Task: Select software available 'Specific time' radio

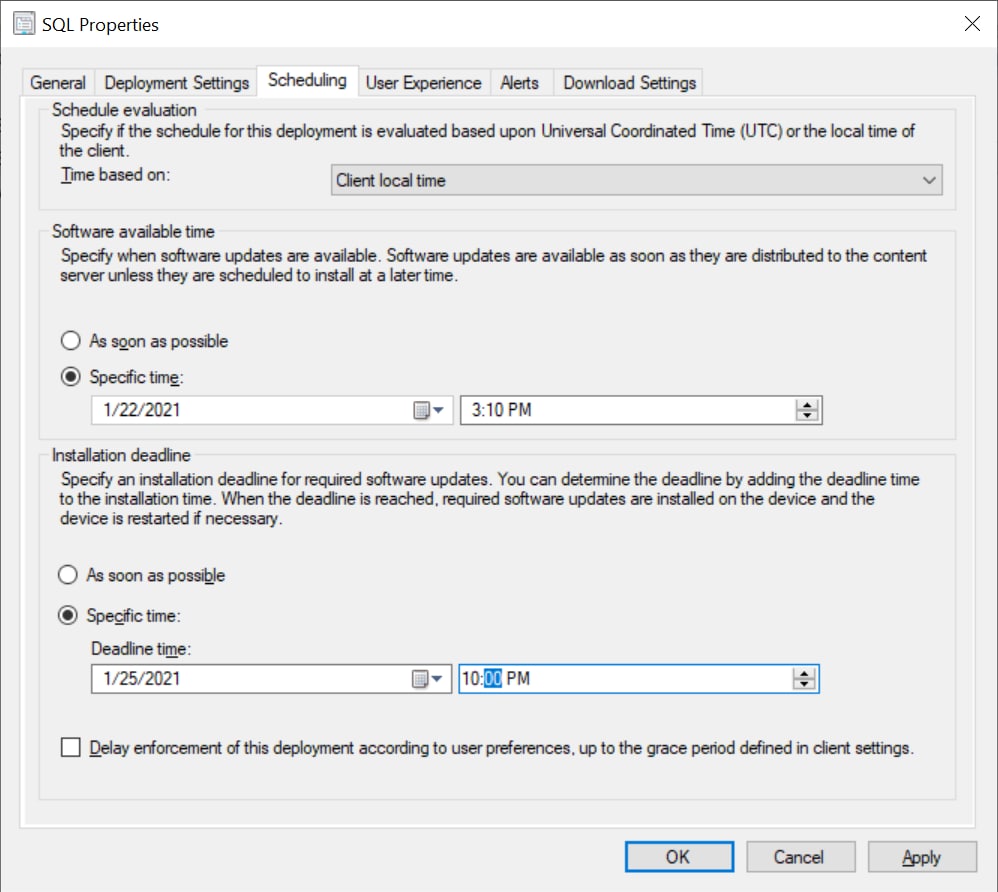Action: [71, 377]
